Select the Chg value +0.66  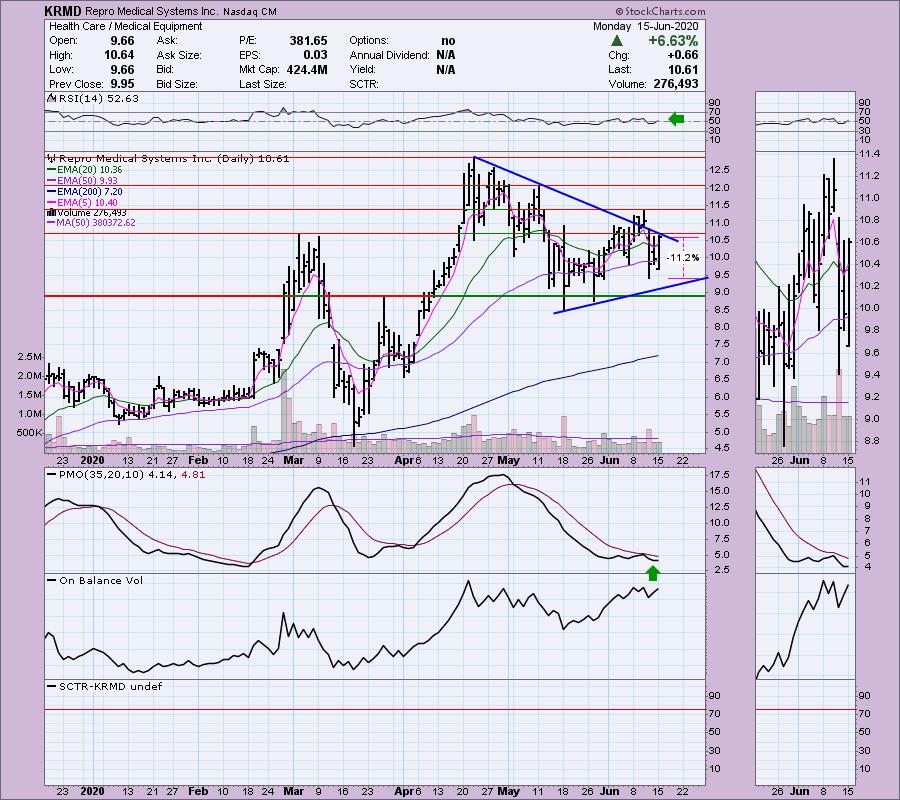coord(682,55)
